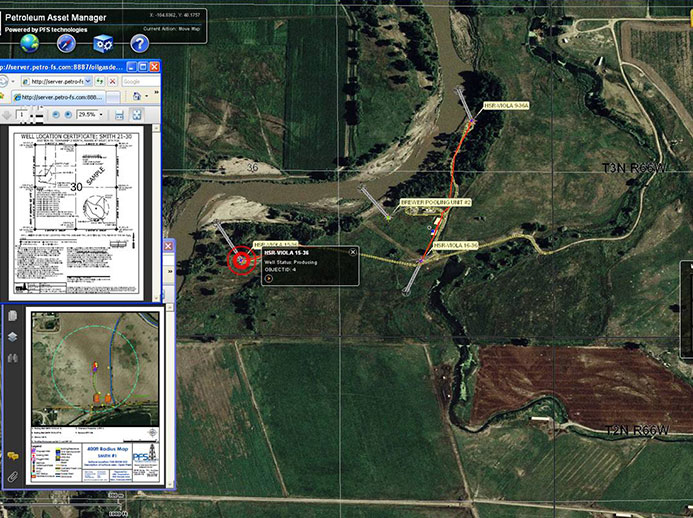Open the PDF comments panel icon
The width and height of the screenshot is (693, 518).
coord(13,456)
